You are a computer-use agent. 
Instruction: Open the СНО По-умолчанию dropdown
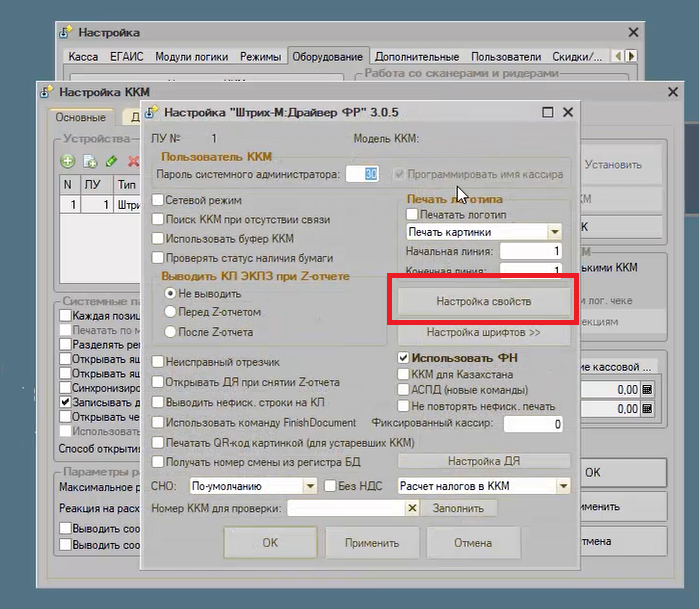point(310,486)
